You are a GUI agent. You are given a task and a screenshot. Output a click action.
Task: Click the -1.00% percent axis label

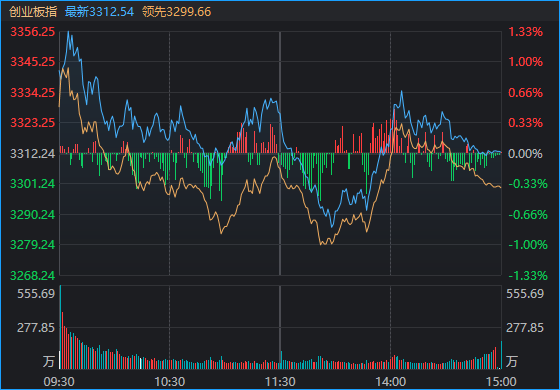click(528, 245)
